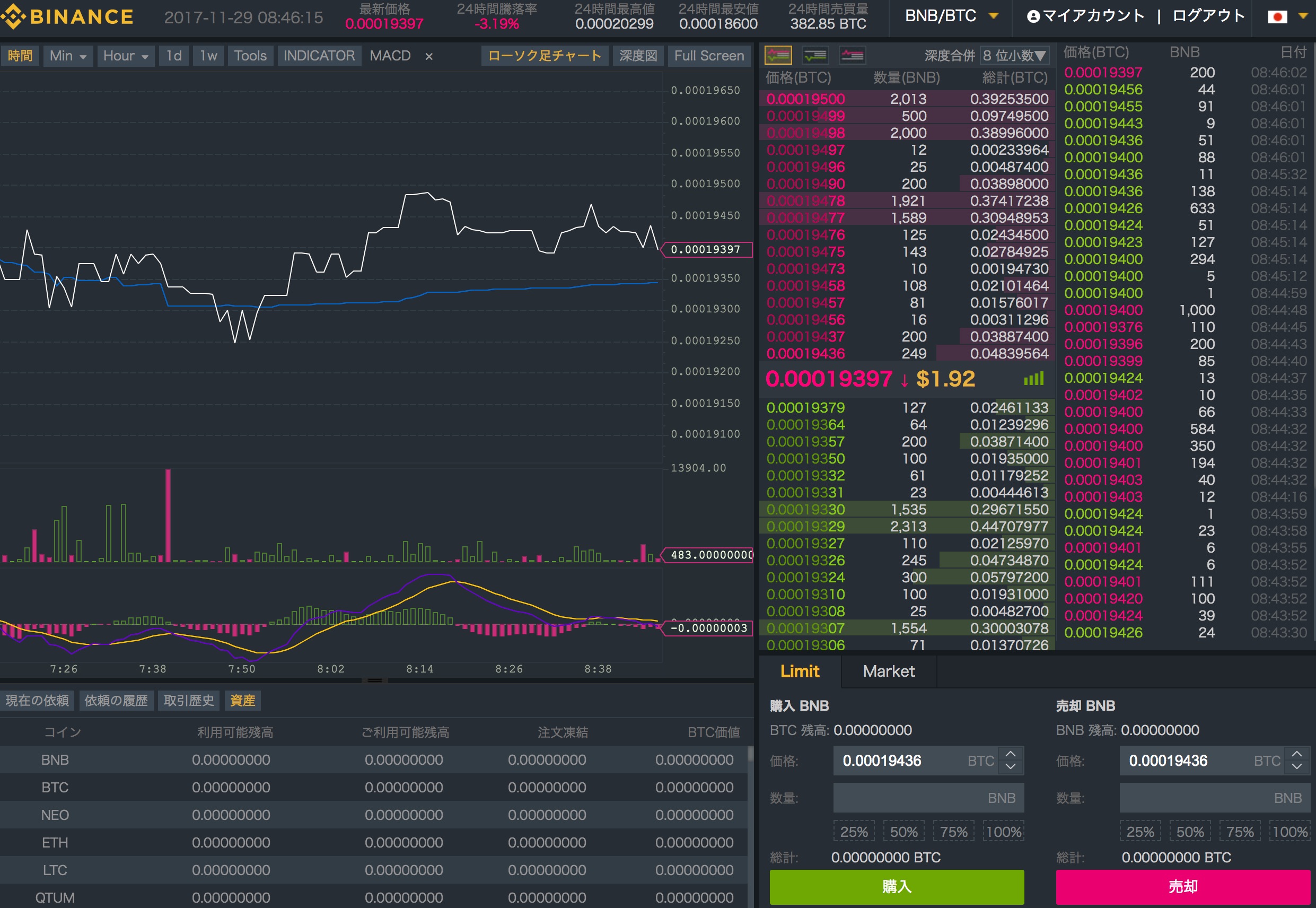The width and height of the screenshot is (1316, 908).
Task: Expand the BNB/BTC pair selector
Action: pos(951,16)
